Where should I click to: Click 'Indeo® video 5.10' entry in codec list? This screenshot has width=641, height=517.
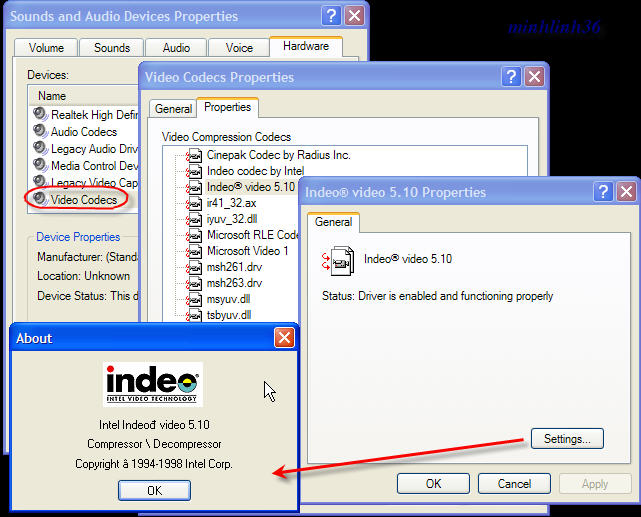coord(251,187)
